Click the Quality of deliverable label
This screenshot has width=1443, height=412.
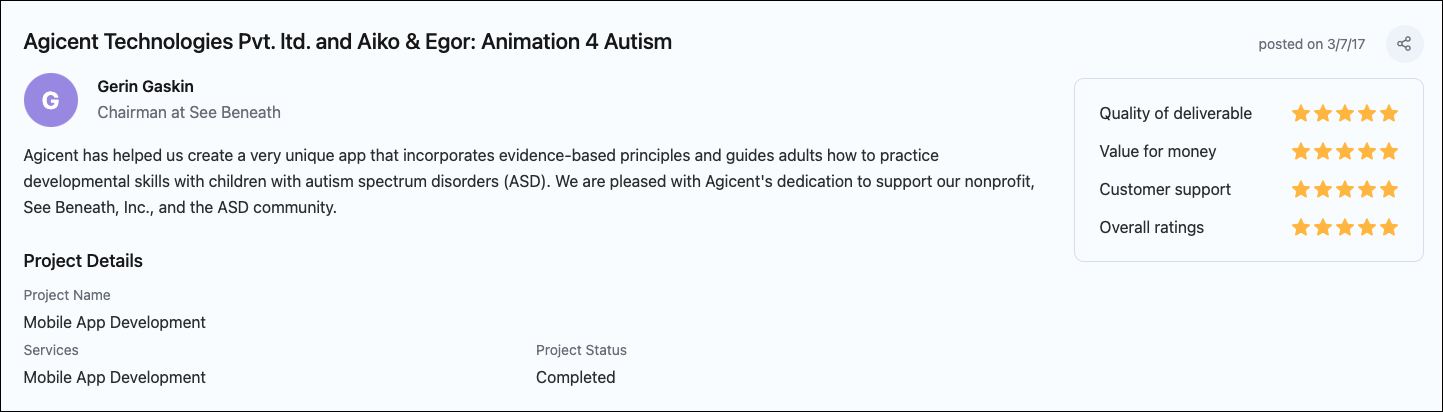(1176, 114)
